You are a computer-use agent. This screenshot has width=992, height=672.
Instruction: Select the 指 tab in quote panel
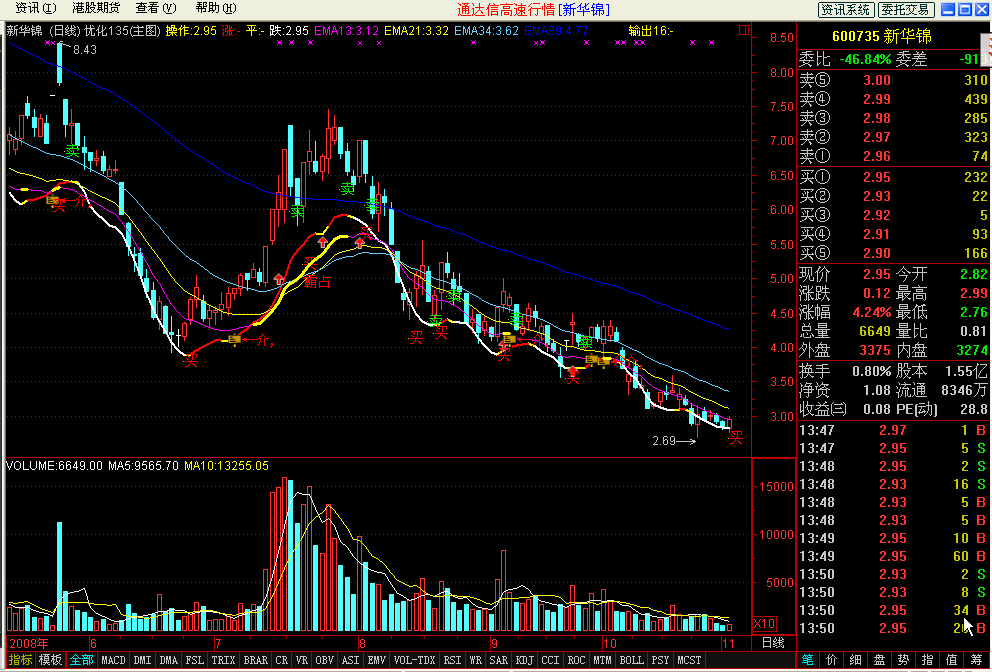tap(927, 660)
